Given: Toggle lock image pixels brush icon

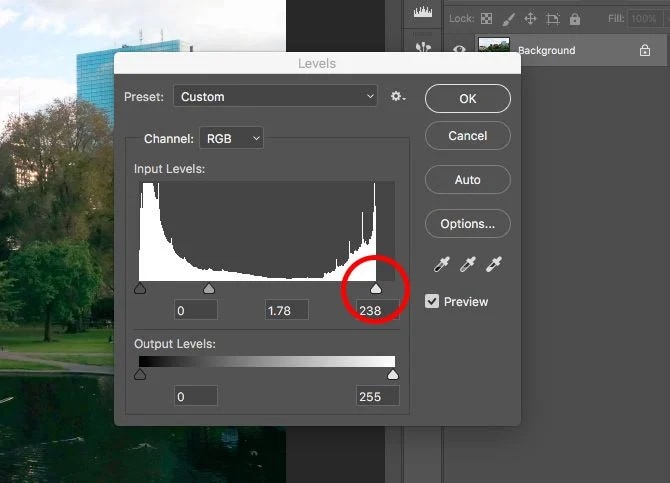Looking at the screenshot, I should (508, 18).
